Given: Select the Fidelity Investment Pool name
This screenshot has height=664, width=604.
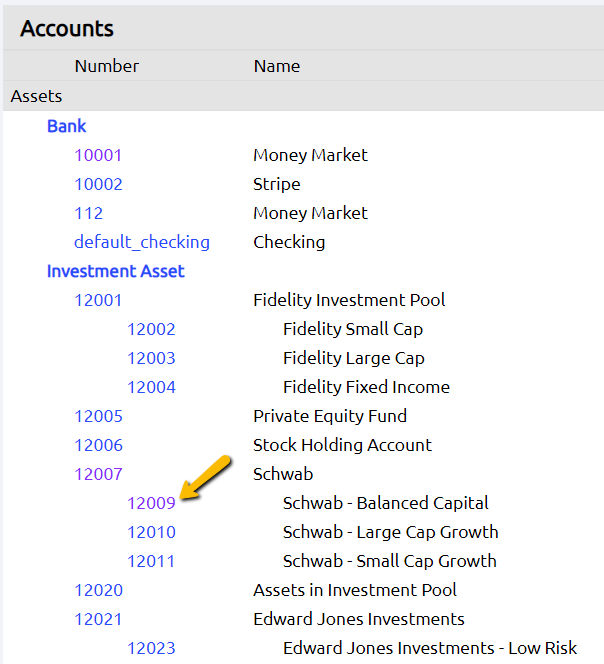Looking at the screenshot, I should click(x=349, y=300).
